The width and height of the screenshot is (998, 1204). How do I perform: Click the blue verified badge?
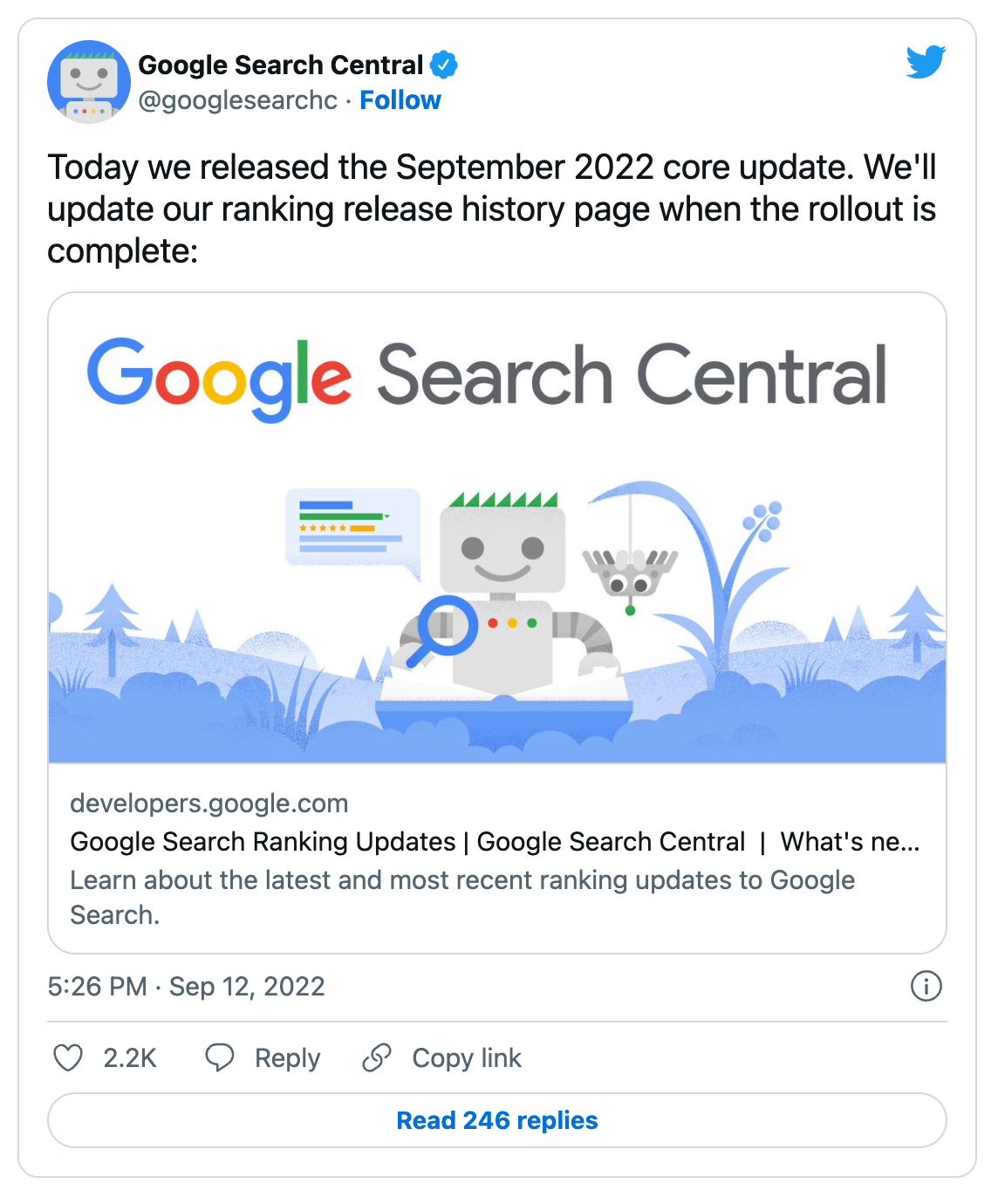(x=444, y=65)
